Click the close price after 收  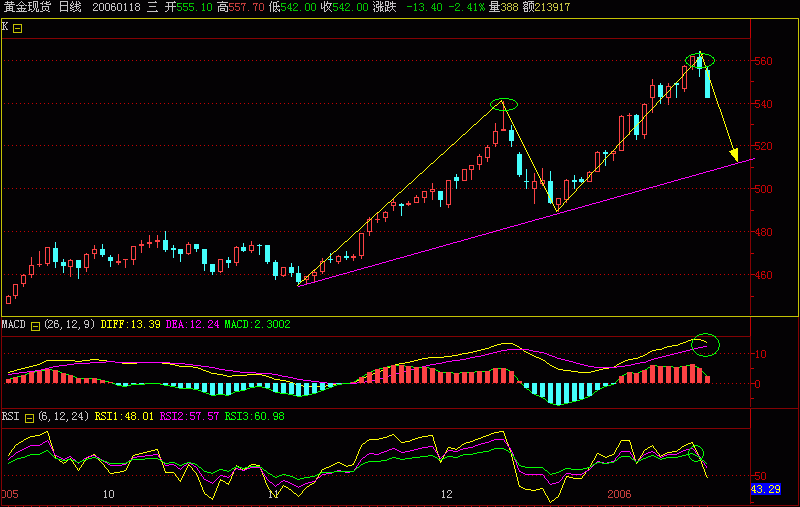[x=350, y=7]
